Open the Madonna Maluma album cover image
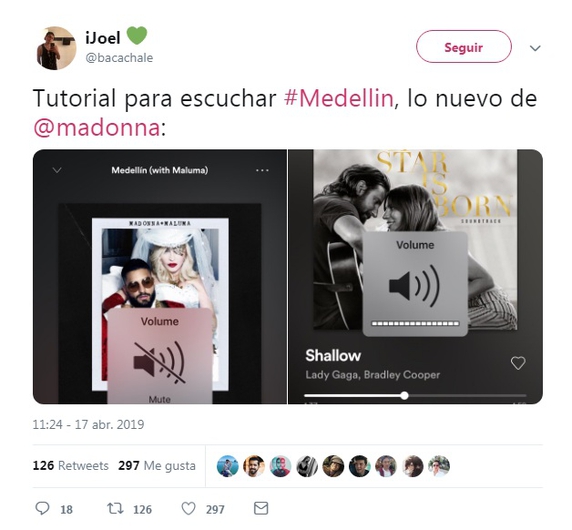 [160, 303]
